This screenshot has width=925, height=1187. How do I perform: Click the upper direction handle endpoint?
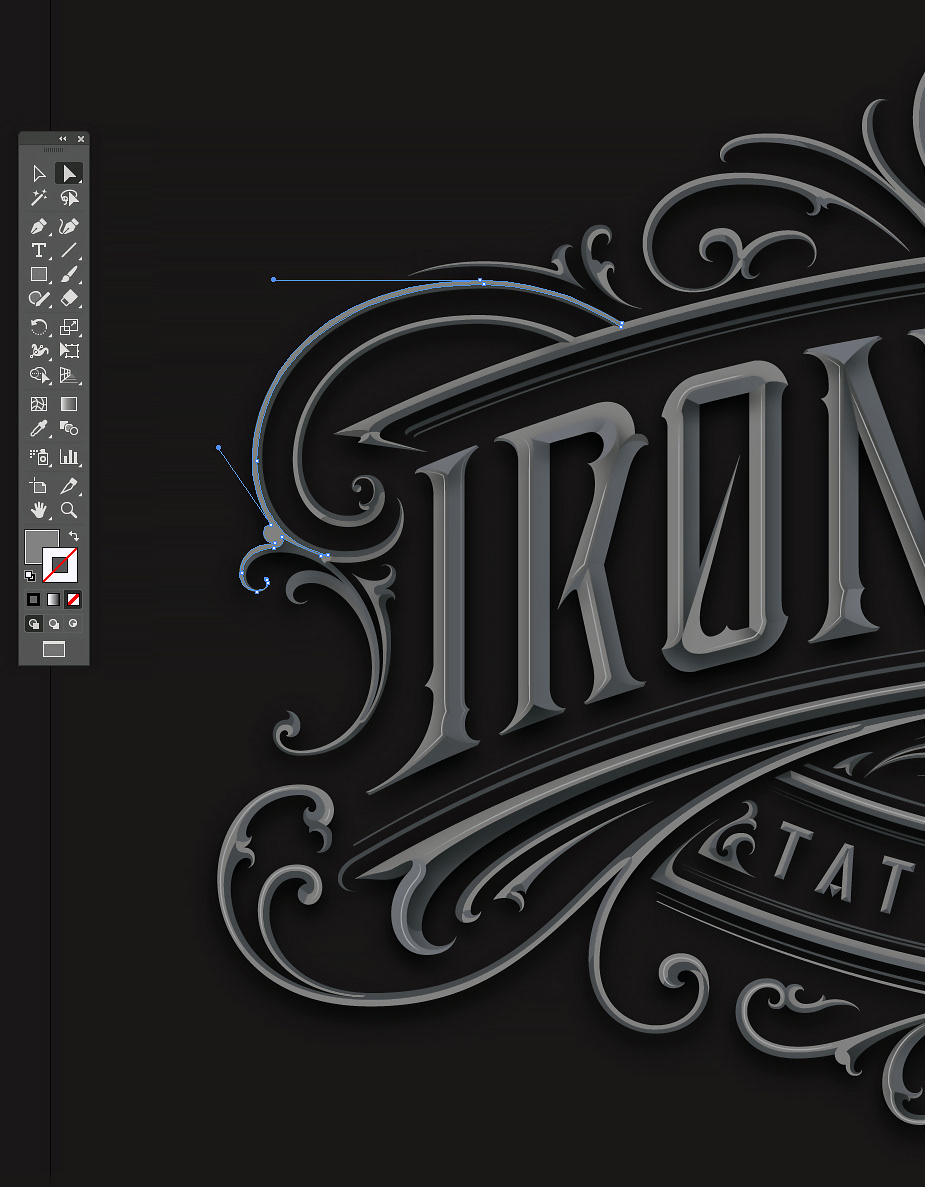(273, 280)
